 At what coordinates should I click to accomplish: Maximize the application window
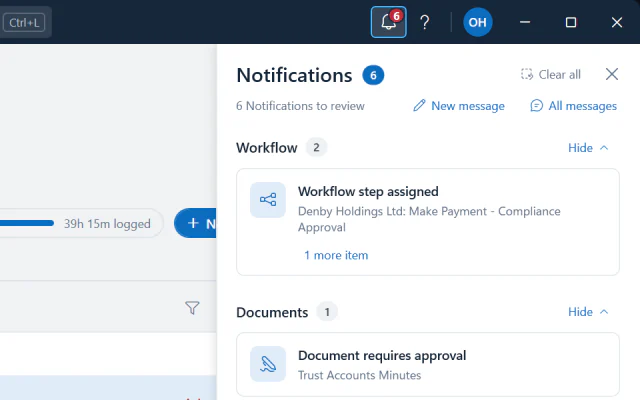click(x=571, y=22)
